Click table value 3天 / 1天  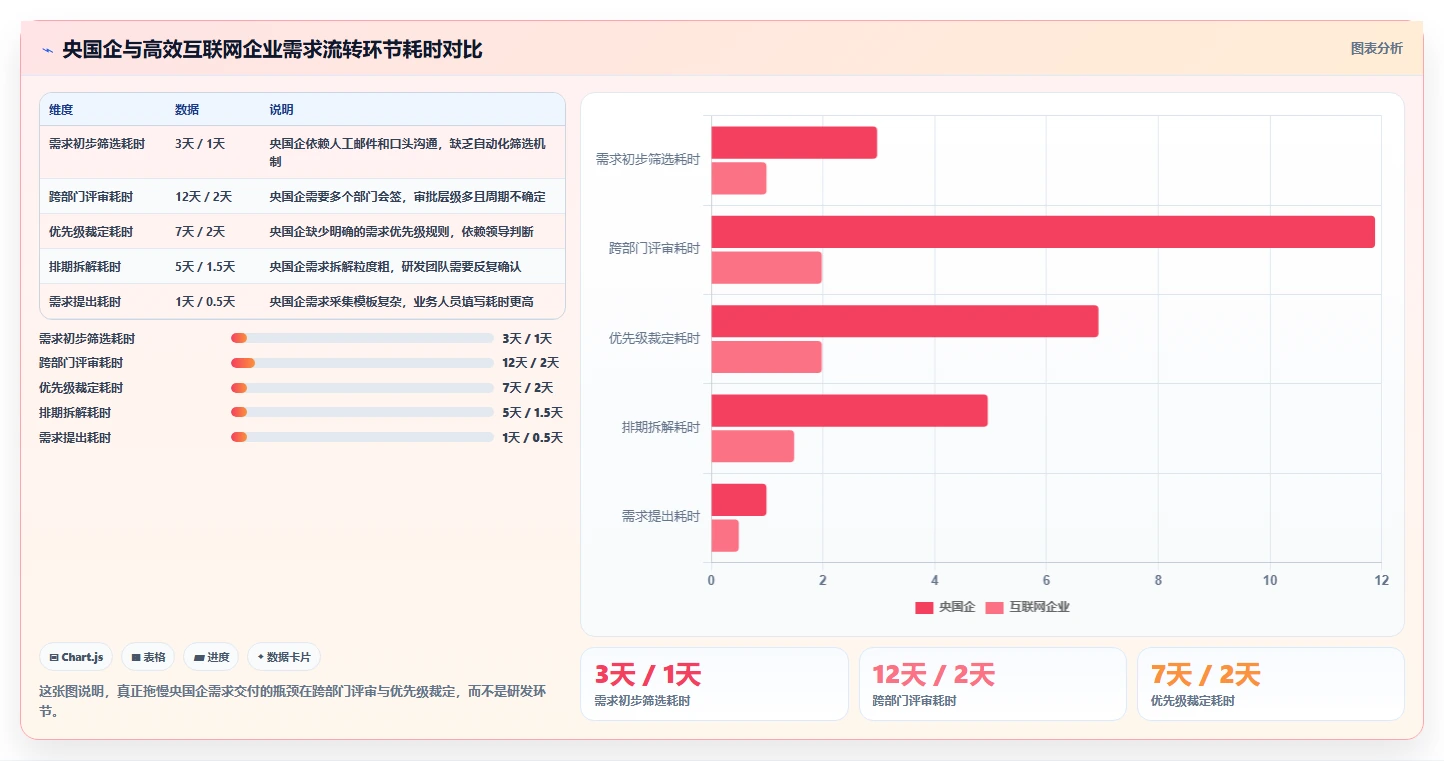[200, 144]
